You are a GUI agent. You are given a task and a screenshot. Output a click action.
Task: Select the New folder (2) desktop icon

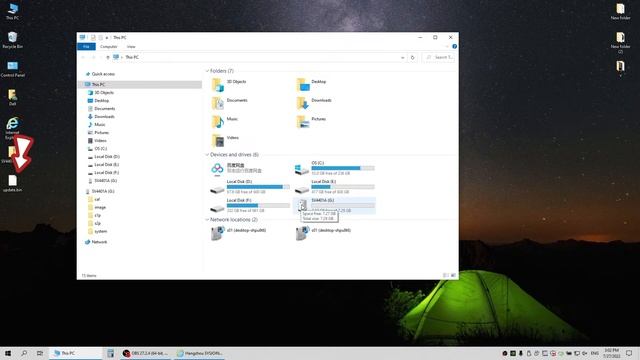pyautogui.click(x=620, y=42)
